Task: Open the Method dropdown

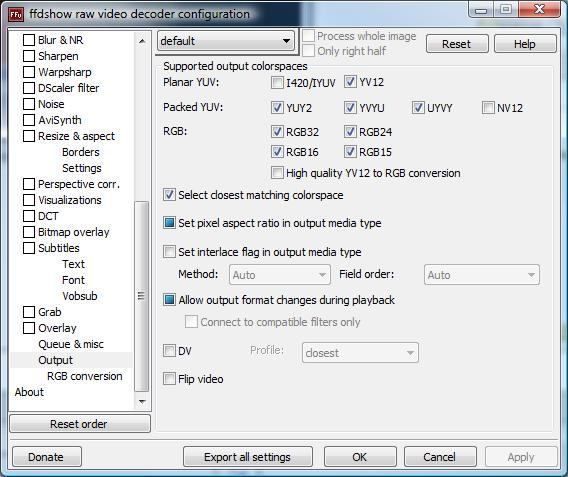Action: click(x=280, y=275)
